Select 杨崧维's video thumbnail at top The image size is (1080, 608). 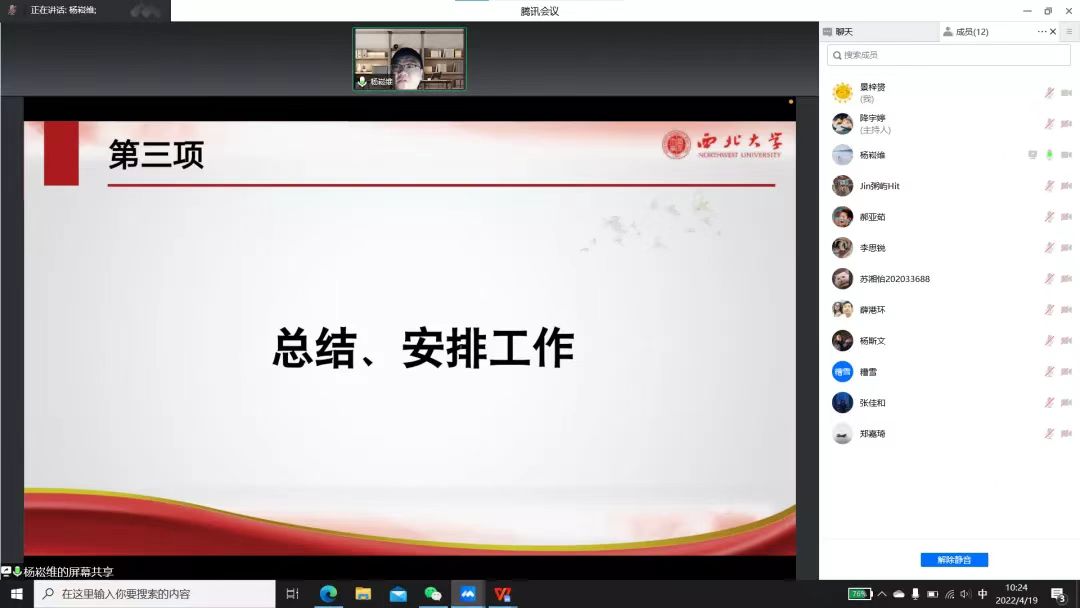pyautogui.click(x=409, y=59)
